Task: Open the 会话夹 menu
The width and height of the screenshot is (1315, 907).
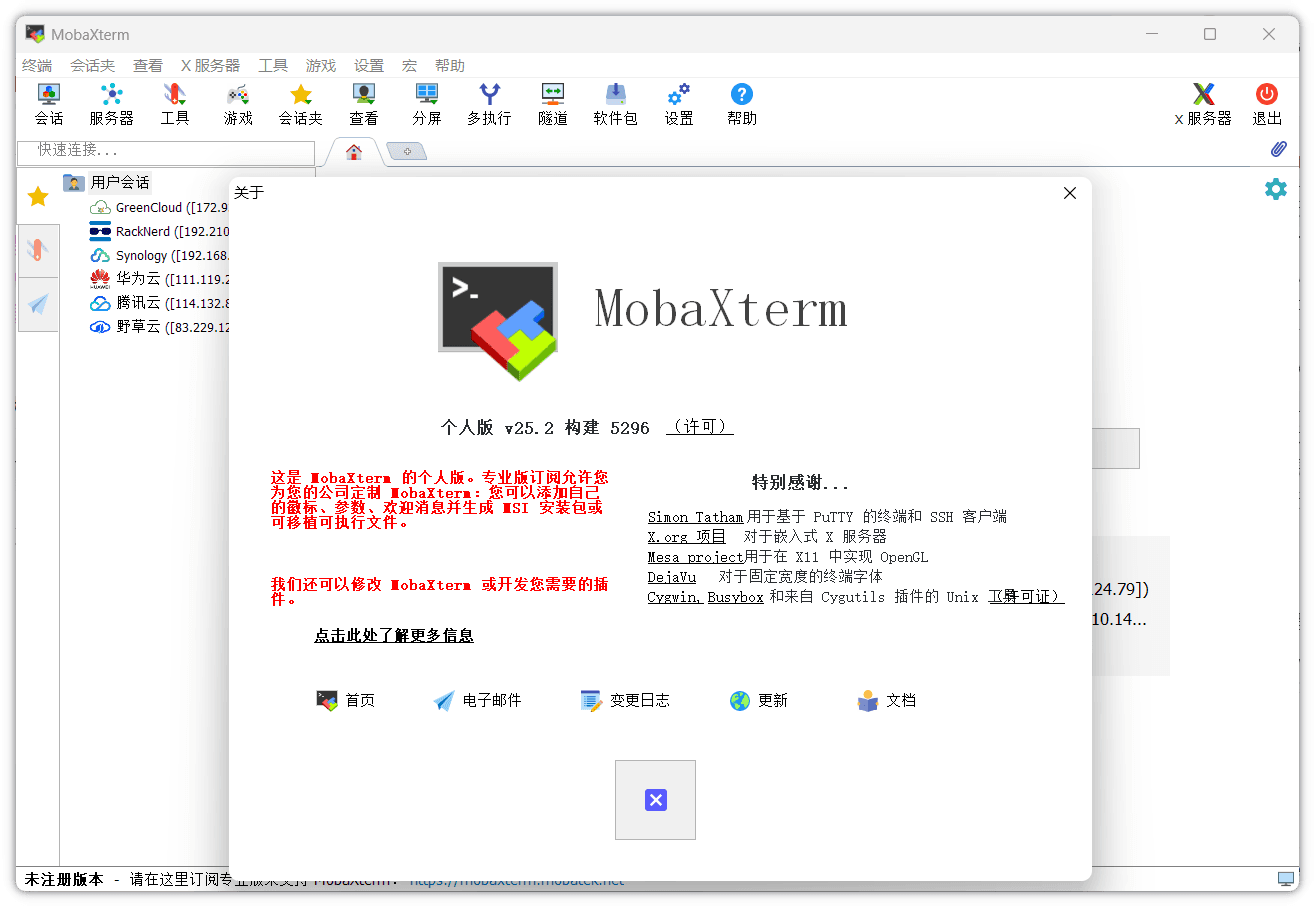Action: pos(92,65)
